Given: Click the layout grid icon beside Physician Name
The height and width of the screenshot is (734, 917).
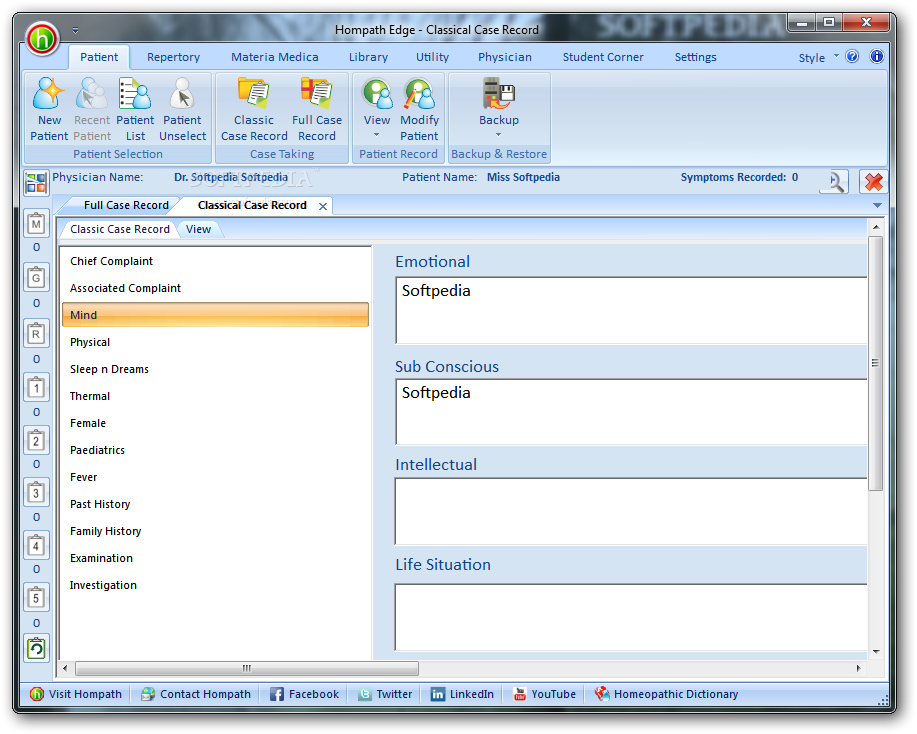Looking at the screenshot, I should 36,183.
